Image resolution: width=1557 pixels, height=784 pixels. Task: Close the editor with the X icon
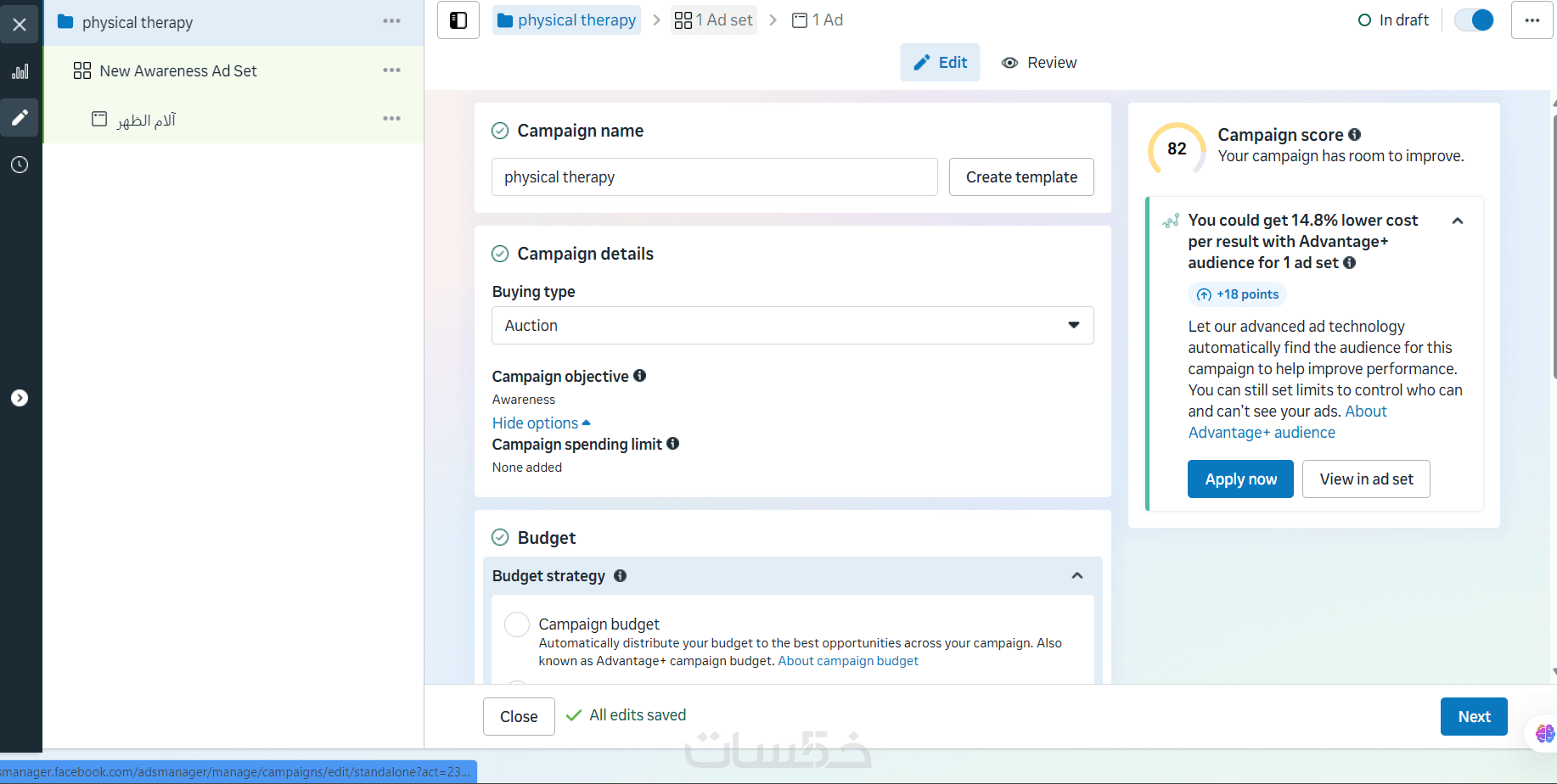coord(20,25)
